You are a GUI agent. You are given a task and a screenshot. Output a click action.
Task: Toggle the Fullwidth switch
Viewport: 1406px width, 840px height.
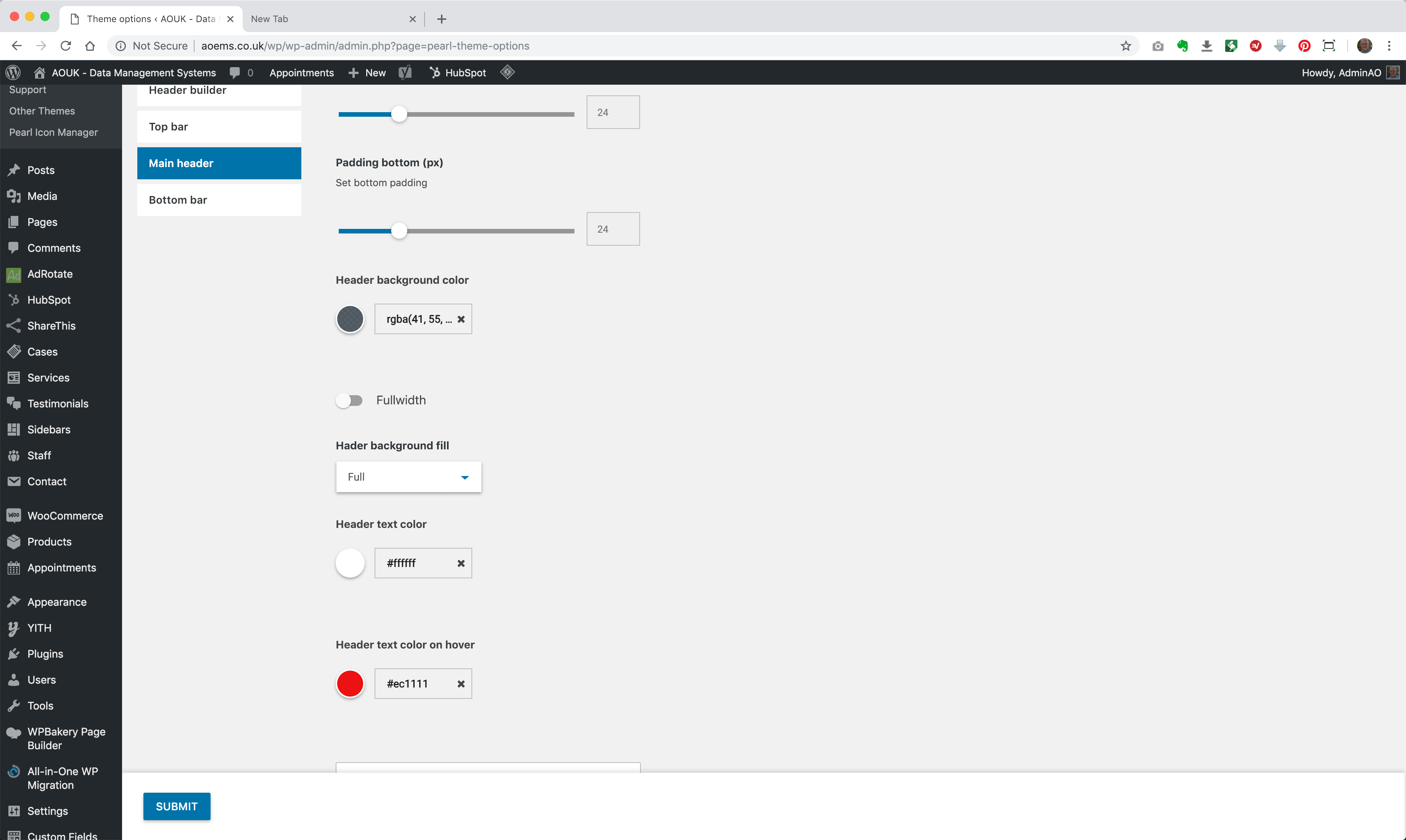click(349, 401)
